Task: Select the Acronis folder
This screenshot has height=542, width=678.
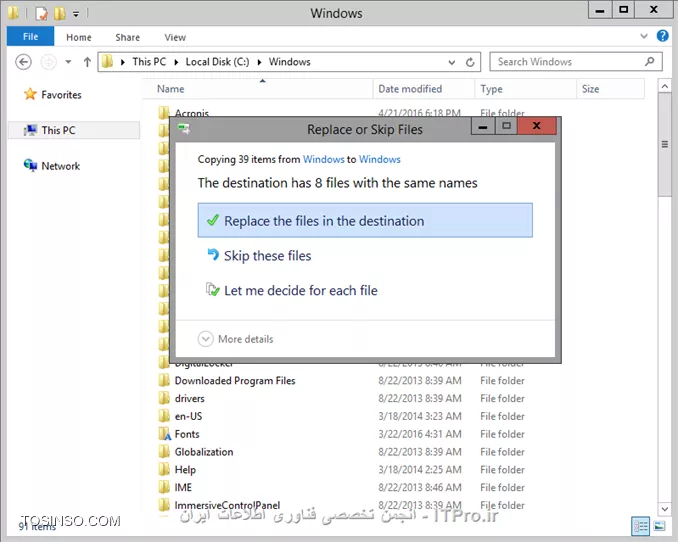Action: coord(192,113)
